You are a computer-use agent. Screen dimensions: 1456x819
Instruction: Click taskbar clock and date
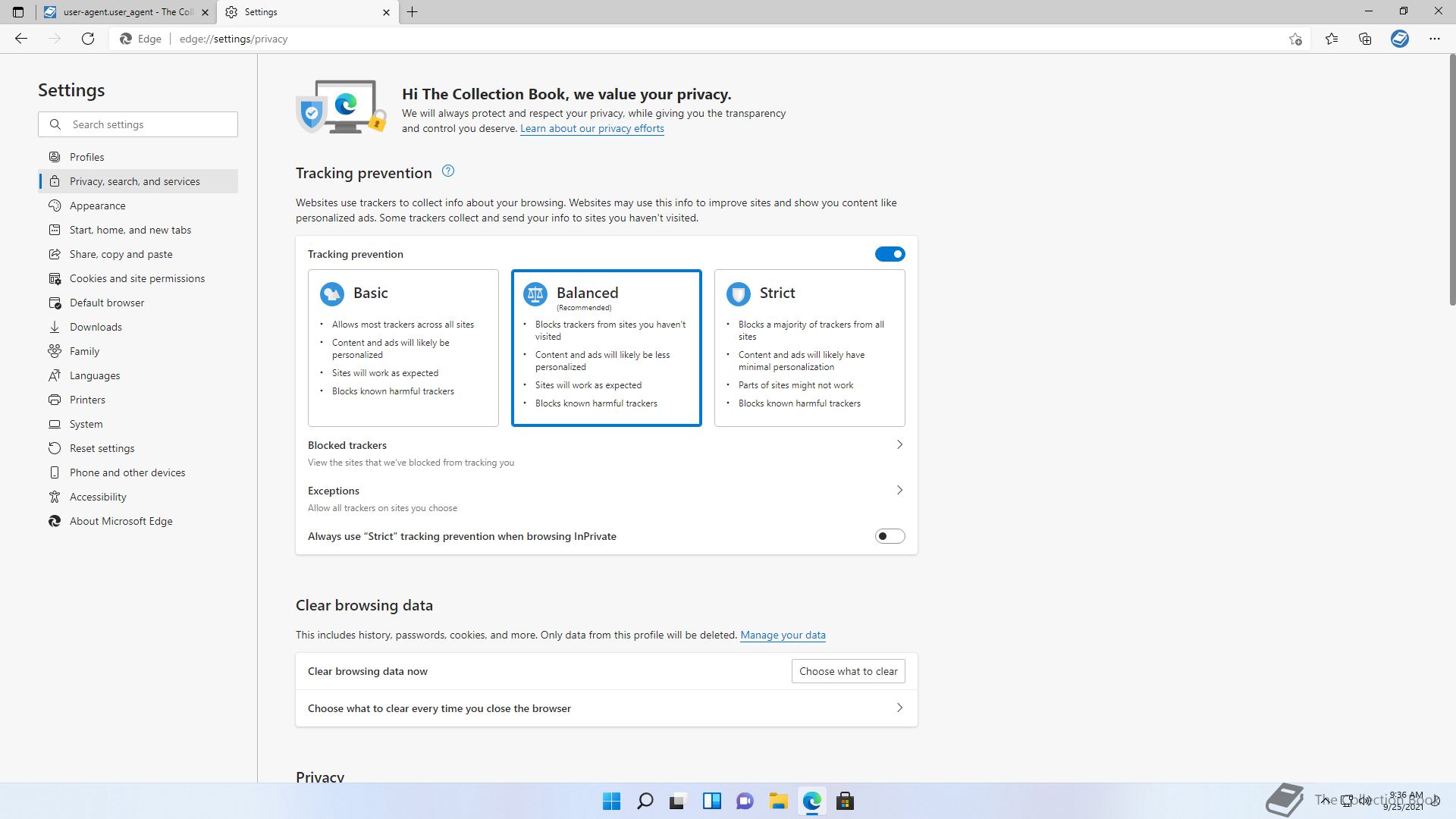tap(1403, 801)
